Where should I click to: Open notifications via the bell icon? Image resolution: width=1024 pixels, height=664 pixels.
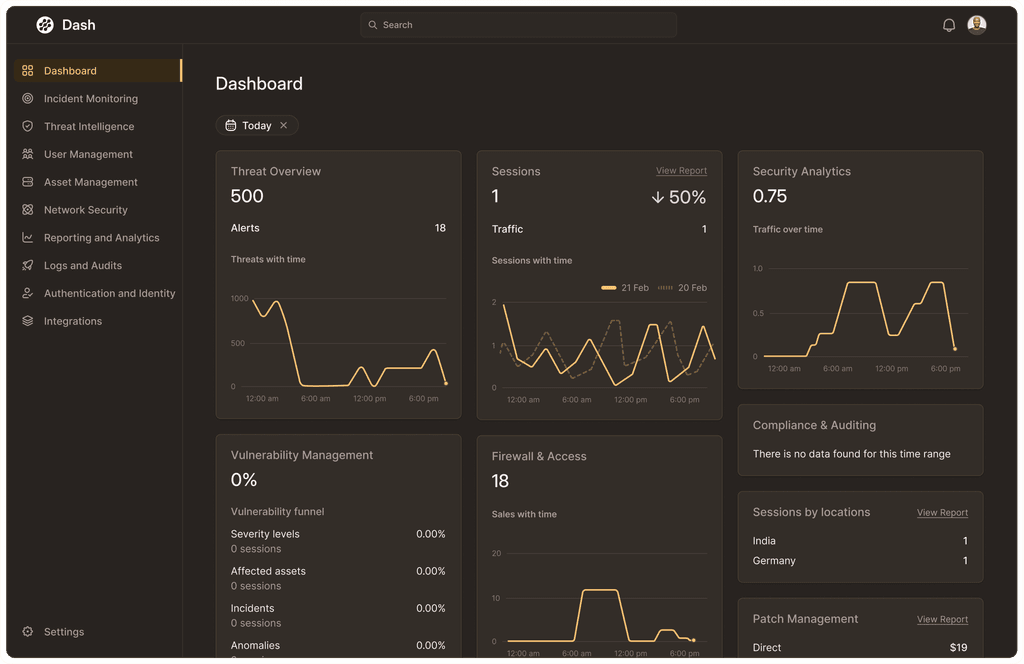tap(948, 24)
